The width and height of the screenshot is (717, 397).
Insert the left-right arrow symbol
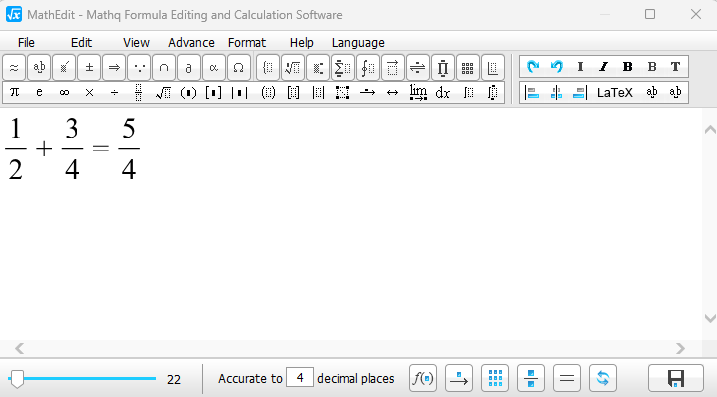tap(392, 93)
